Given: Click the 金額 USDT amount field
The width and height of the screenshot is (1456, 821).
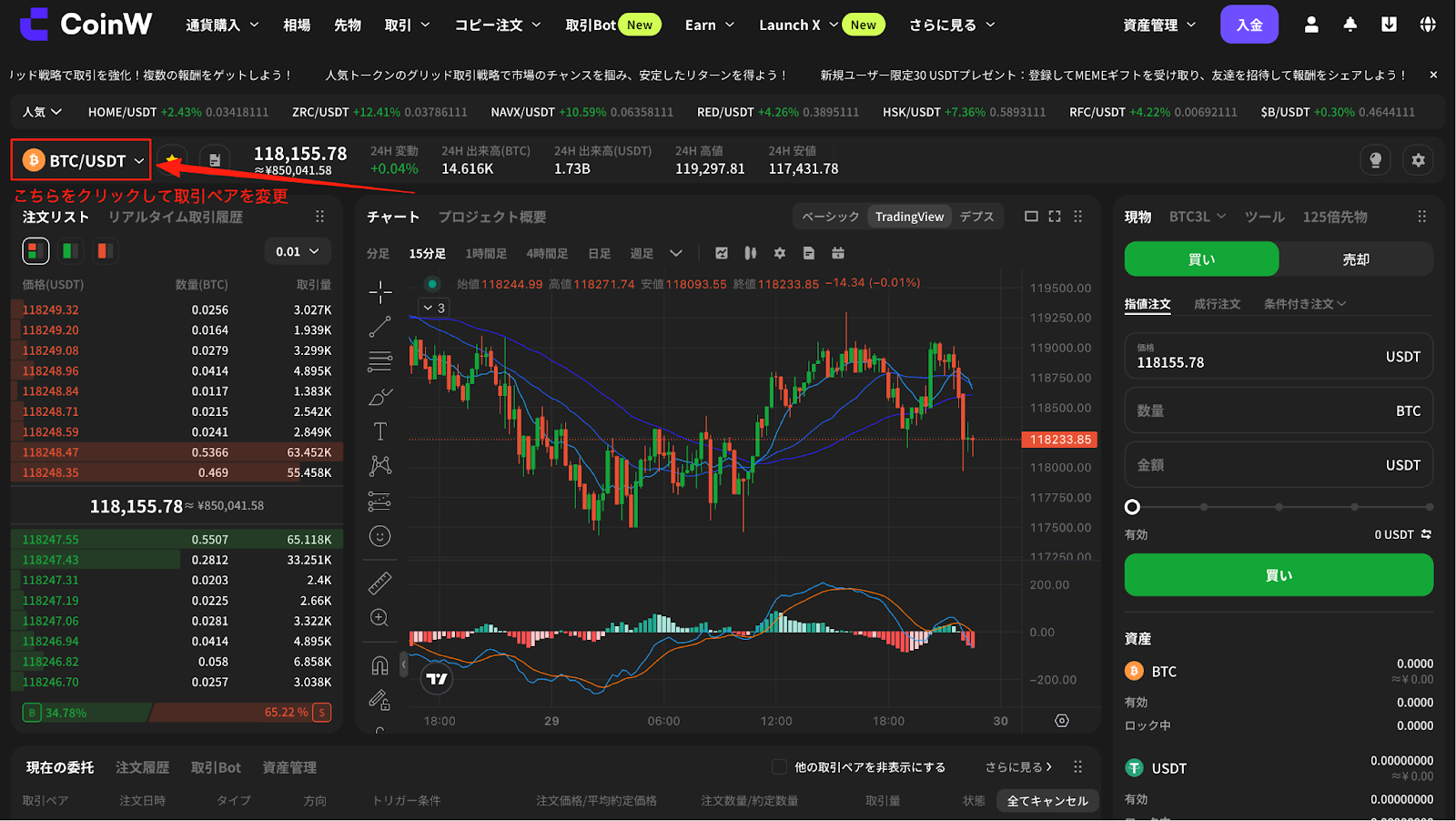Looking at the screenshot, I should click(x=1279, y=464).
